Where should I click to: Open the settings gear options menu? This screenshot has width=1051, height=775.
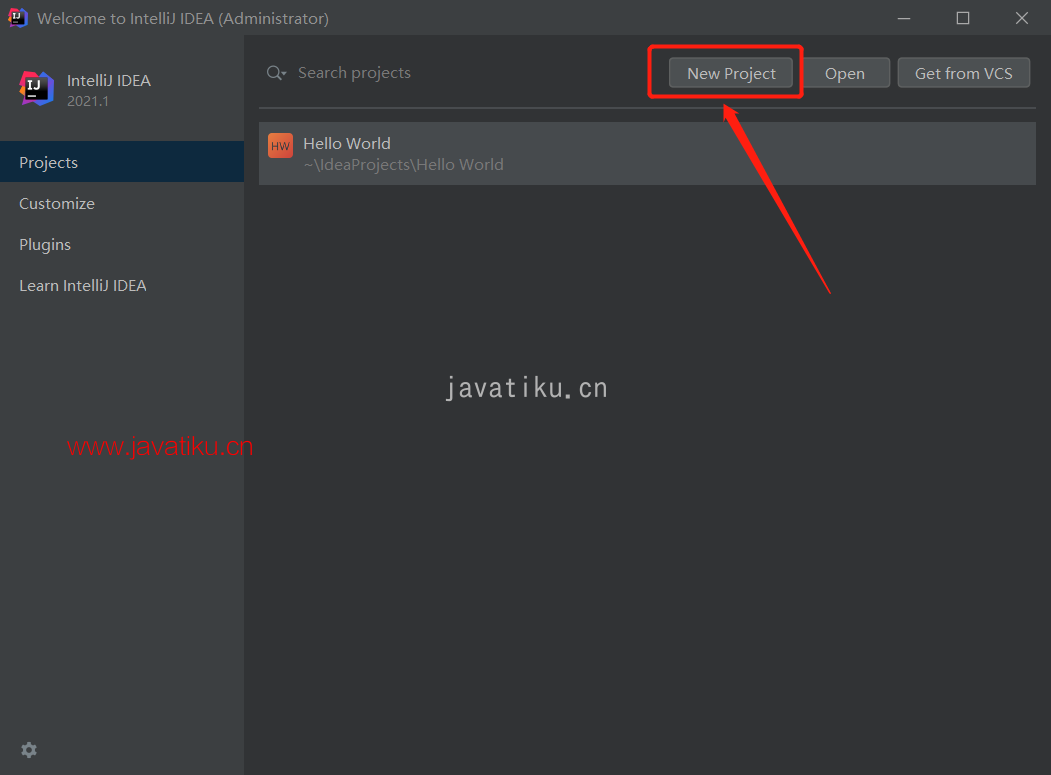pos(29,750)
